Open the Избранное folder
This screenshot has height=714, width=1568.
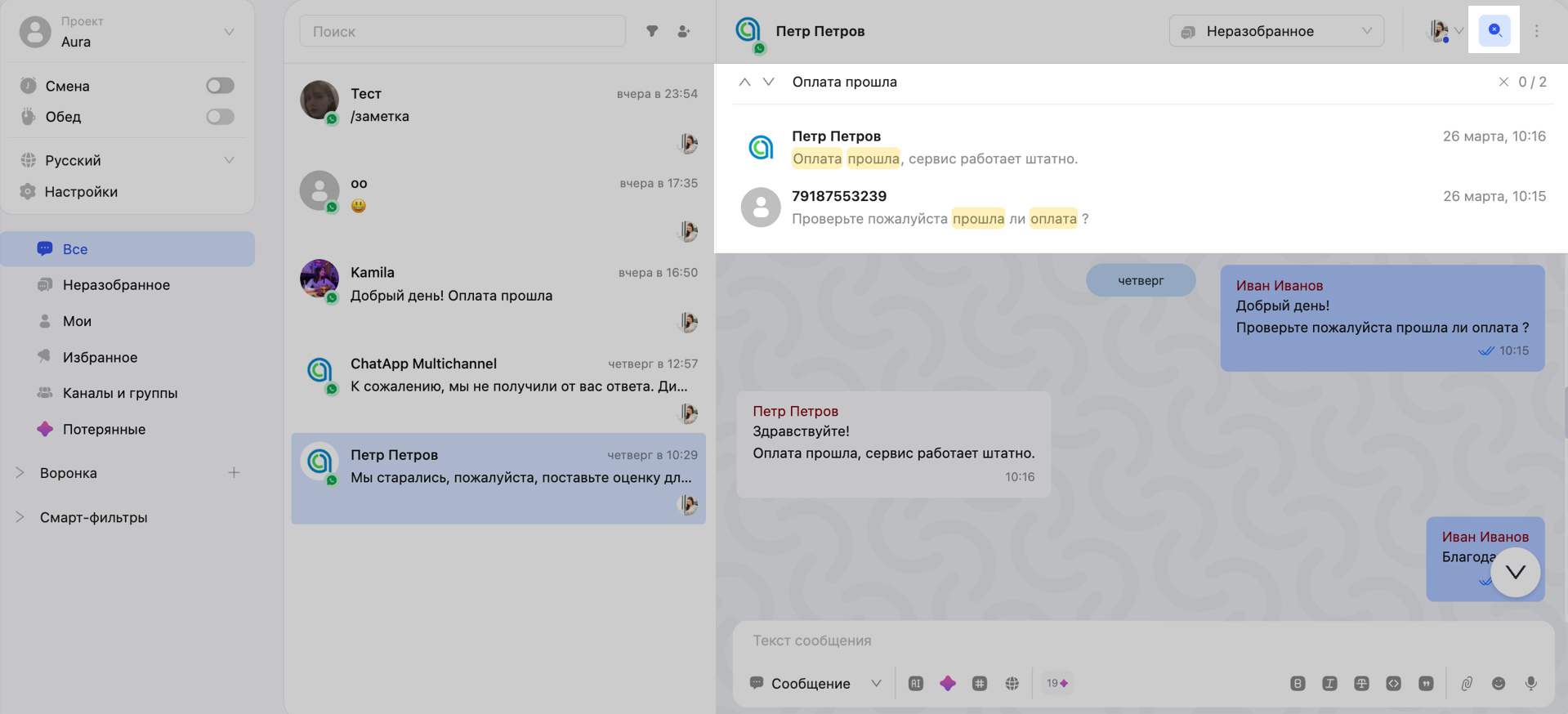coord(100,357)
